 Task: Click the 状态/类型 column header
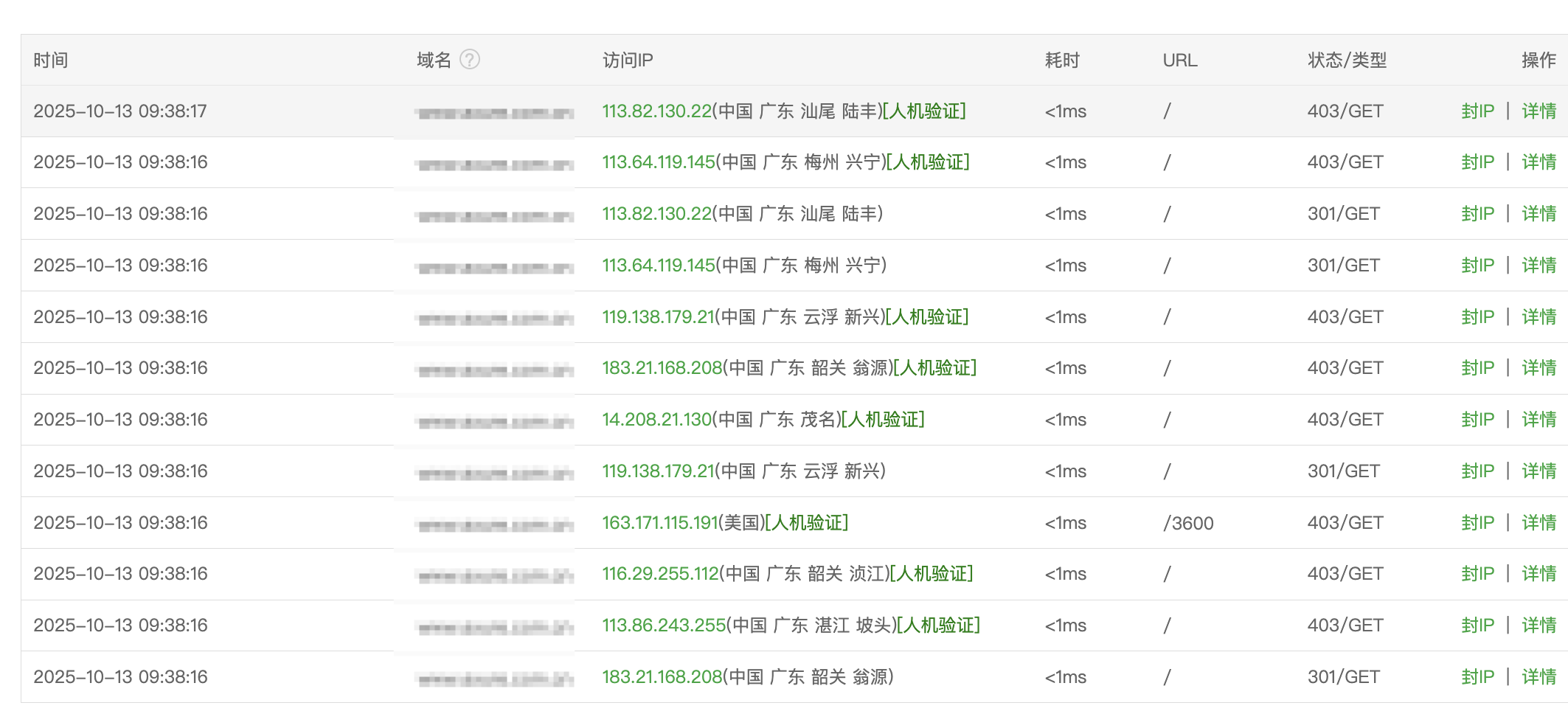click(x=1347, y=60)
